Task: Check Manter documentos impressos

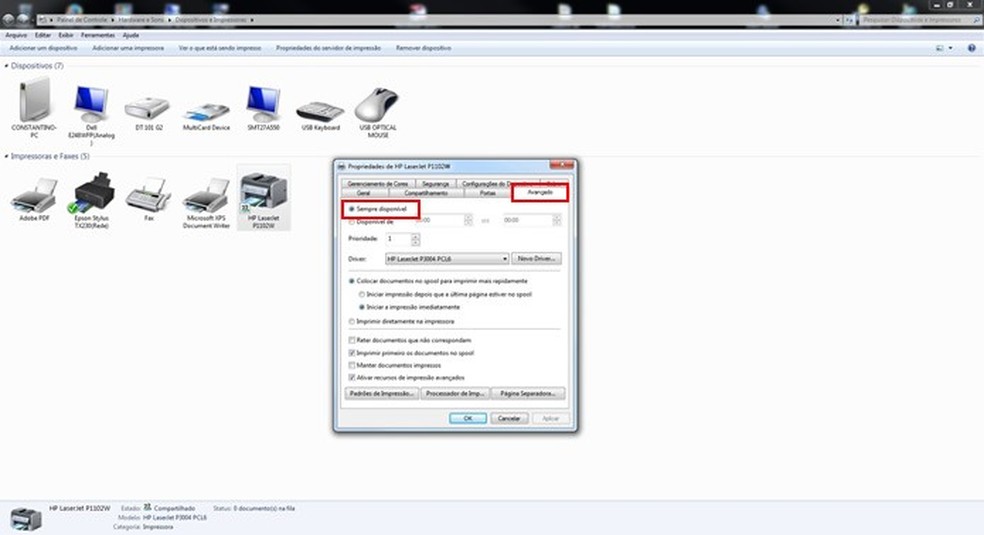Action: point(351,365)
